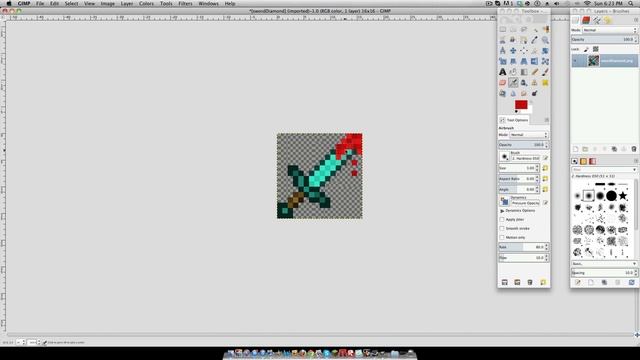640x360 pixels.
Task: Select the Rectangle Select tool
Action: coord(502,29)
